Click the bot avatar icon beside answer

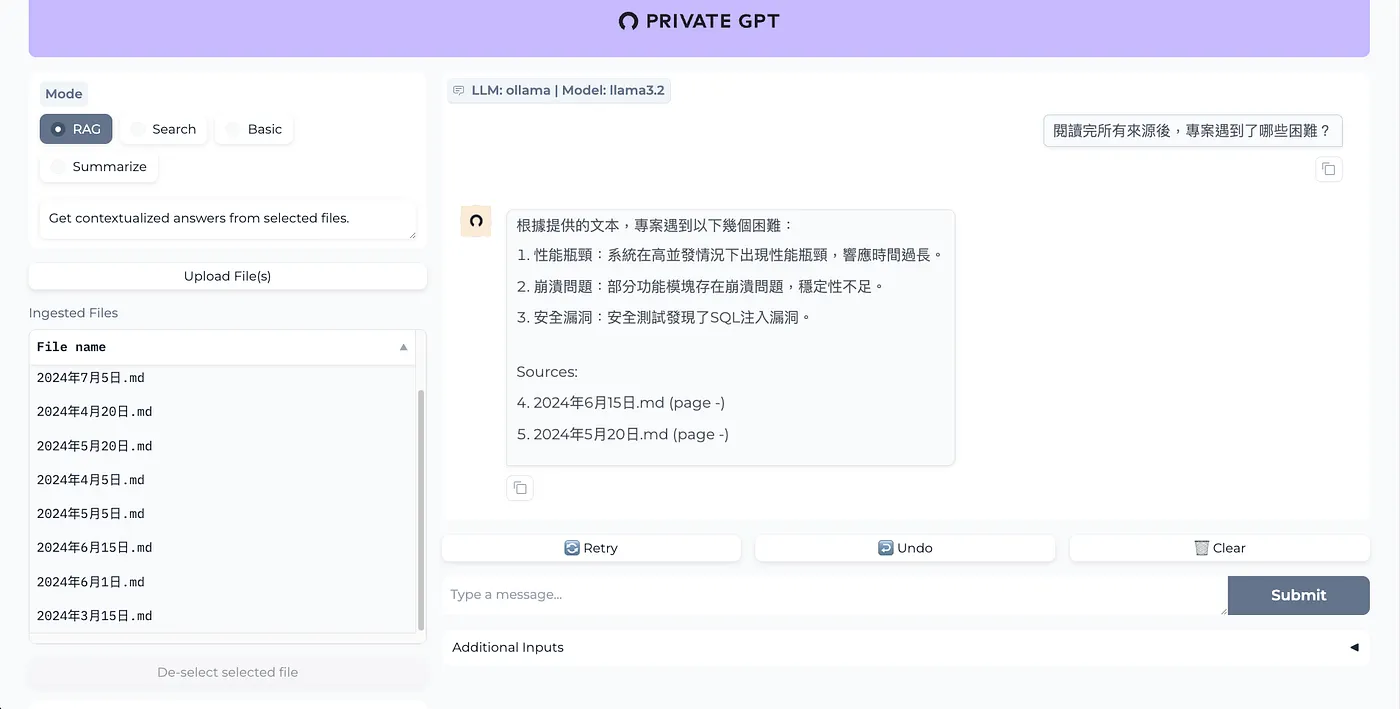pos(476,221)
